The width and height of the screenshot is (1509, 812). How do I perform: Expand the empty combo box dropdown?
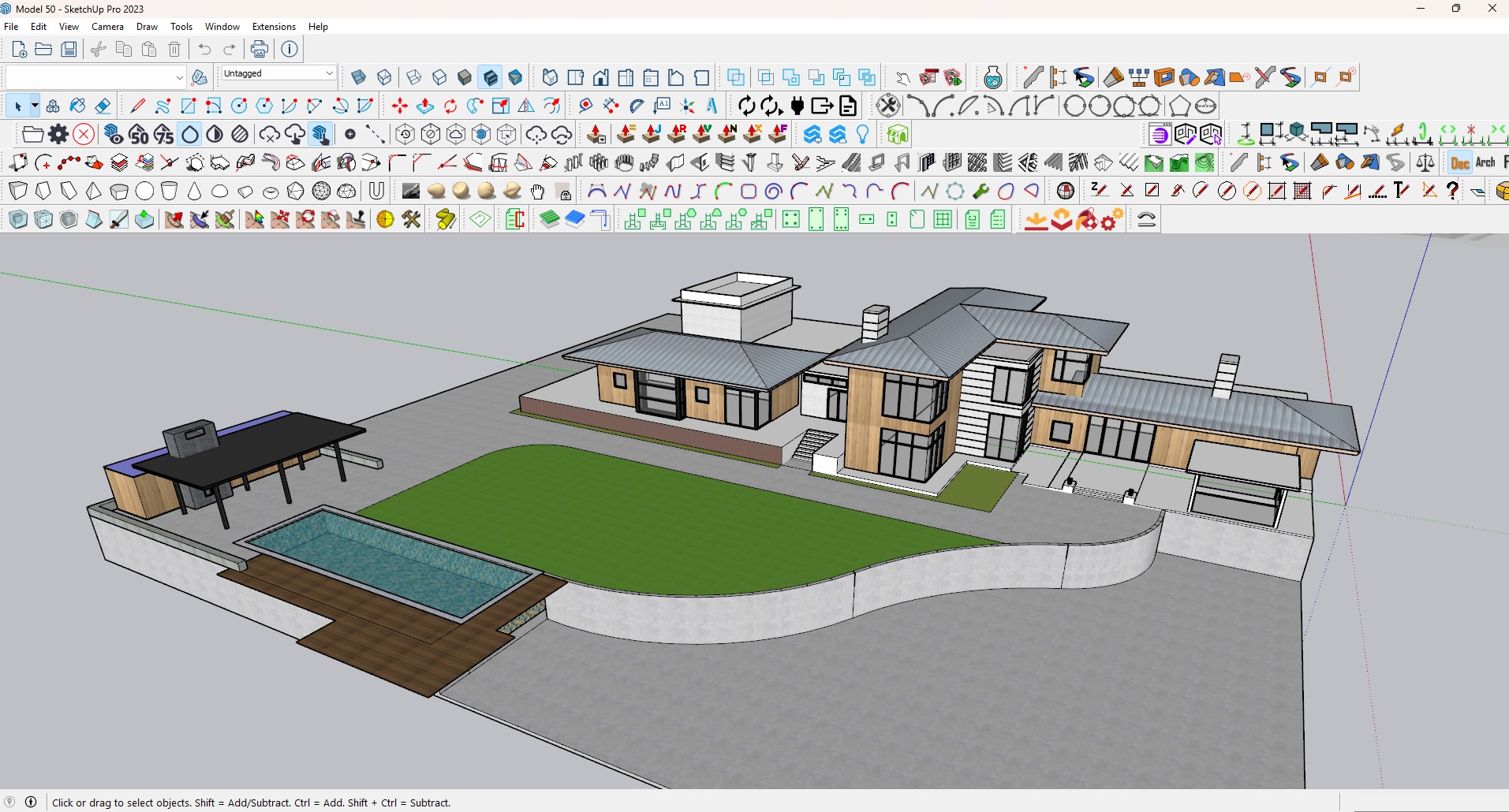[x=179, y=77]
